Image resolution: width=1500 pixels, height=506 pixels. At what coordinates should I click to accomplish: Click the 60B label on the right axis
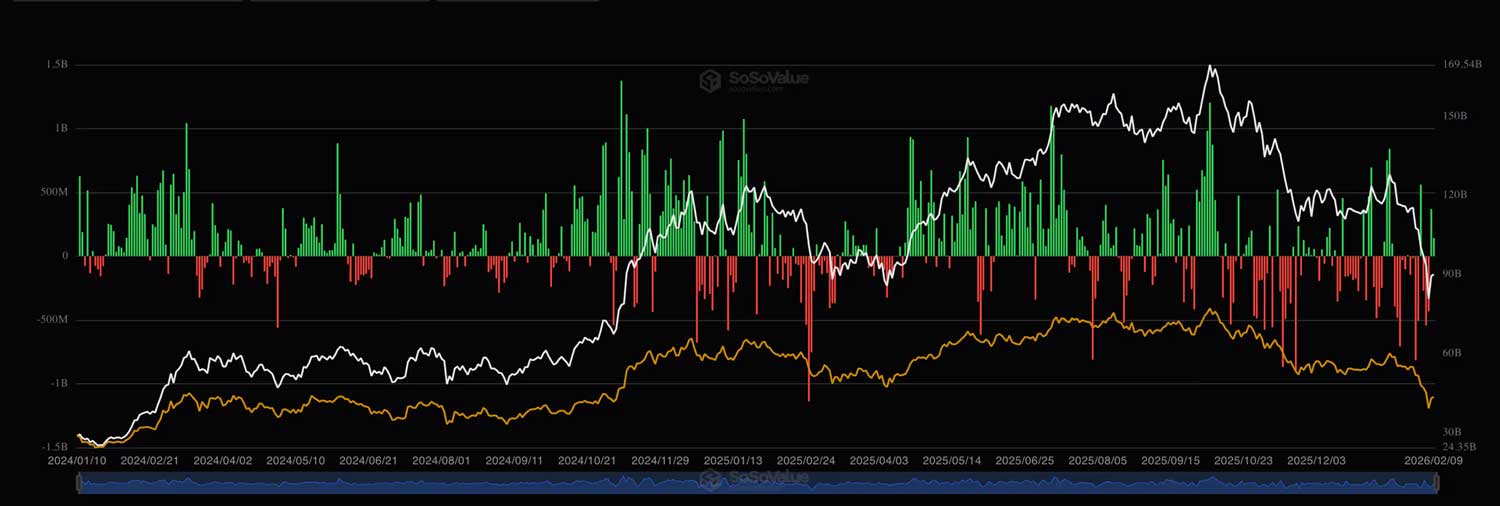tap(1453, 352)
